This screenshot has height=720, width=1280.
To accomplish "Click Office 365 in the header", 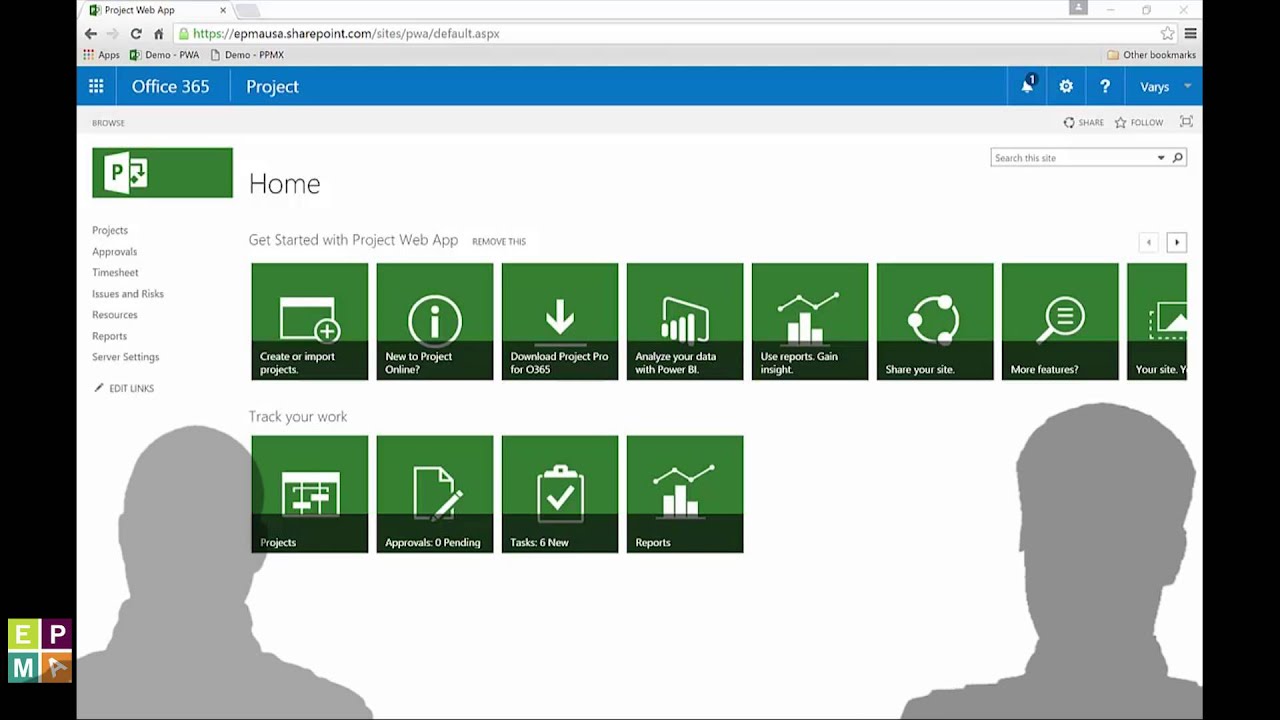I will pyautogui.click(x=171, y=86).
